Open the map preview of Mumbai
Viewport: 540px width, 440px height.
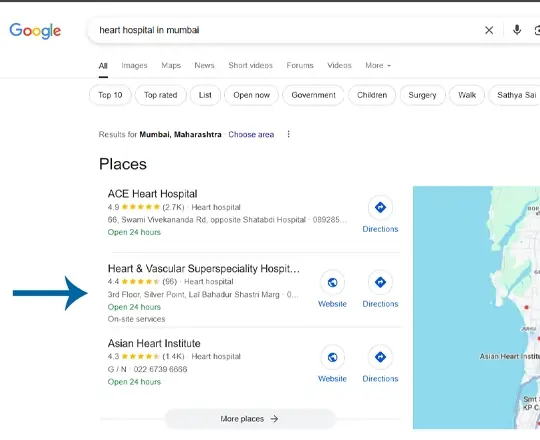pyautogui.click(x=476, y=307)
